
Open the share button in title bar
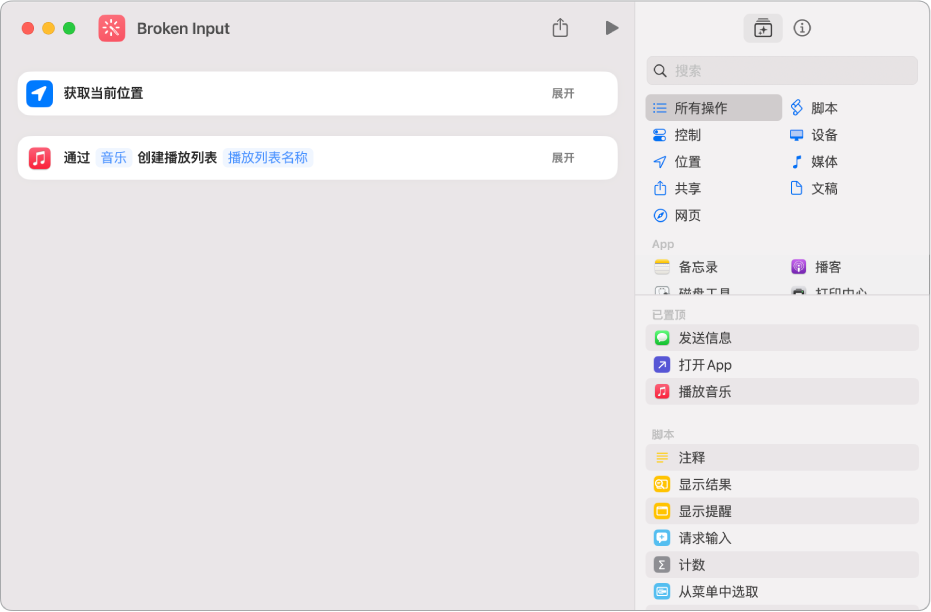(560, 28)
